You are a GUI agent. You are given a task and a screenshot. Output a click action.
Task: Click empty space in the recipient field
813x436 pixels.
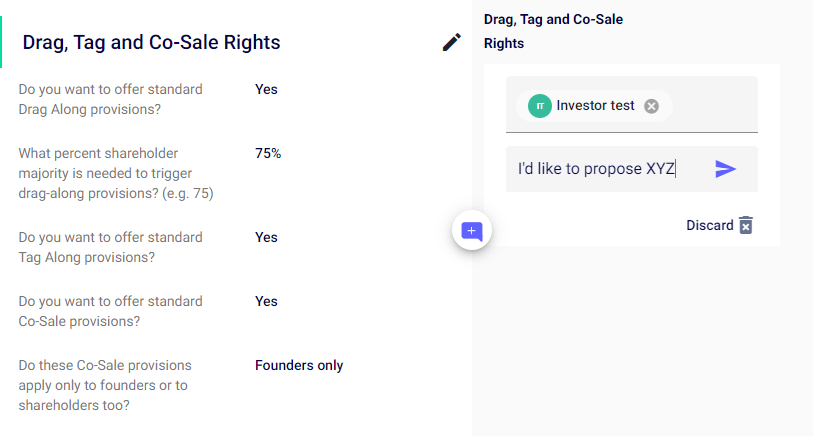(x=715, y=106)
